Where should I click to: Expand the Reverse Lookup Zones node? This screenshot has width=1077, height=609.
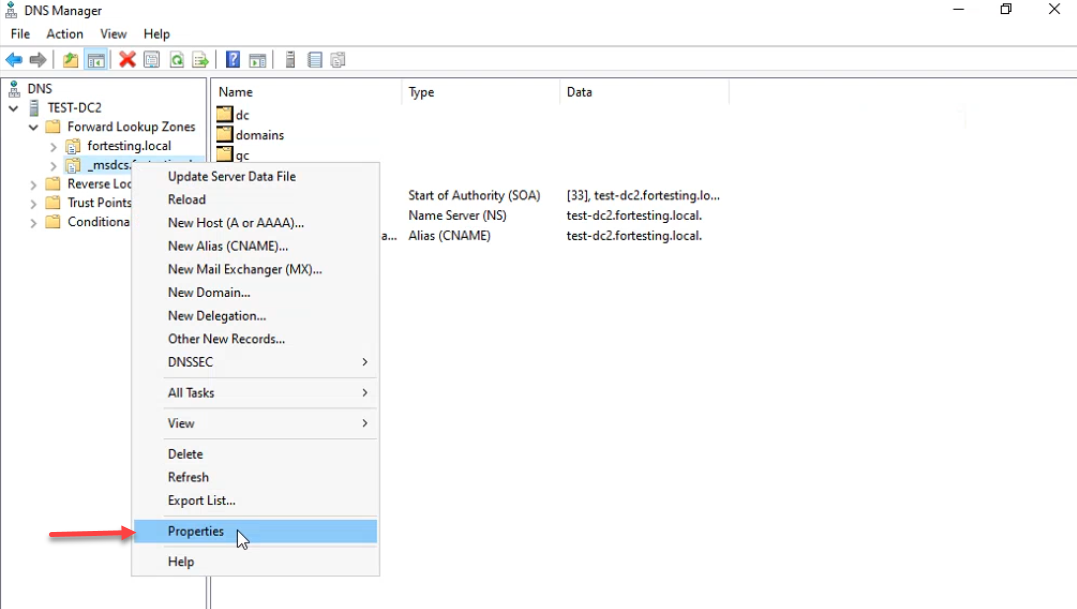33,184
